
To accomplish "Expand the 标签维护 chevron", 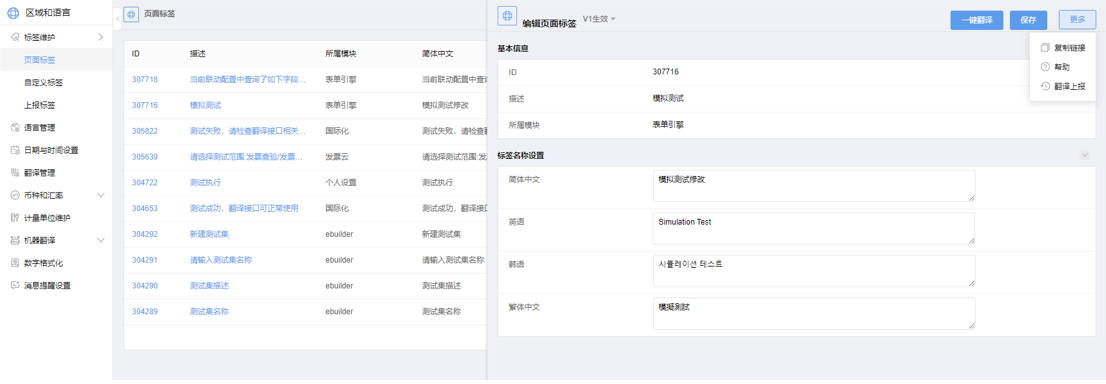I will click(101, 37).
